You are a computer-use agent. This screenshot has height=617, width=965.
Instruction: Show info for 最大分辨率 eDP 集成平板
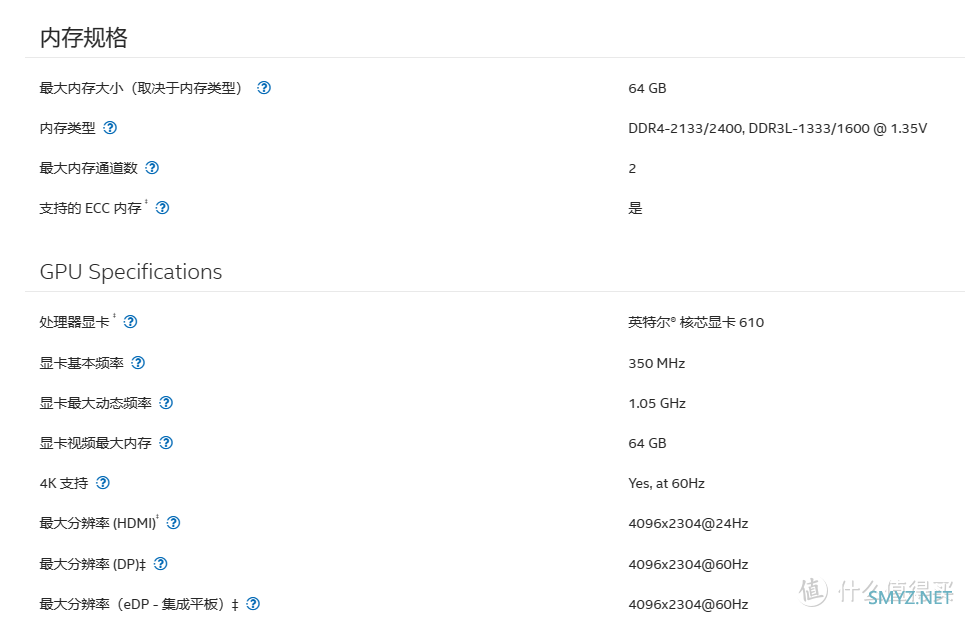tap(253, 604)
